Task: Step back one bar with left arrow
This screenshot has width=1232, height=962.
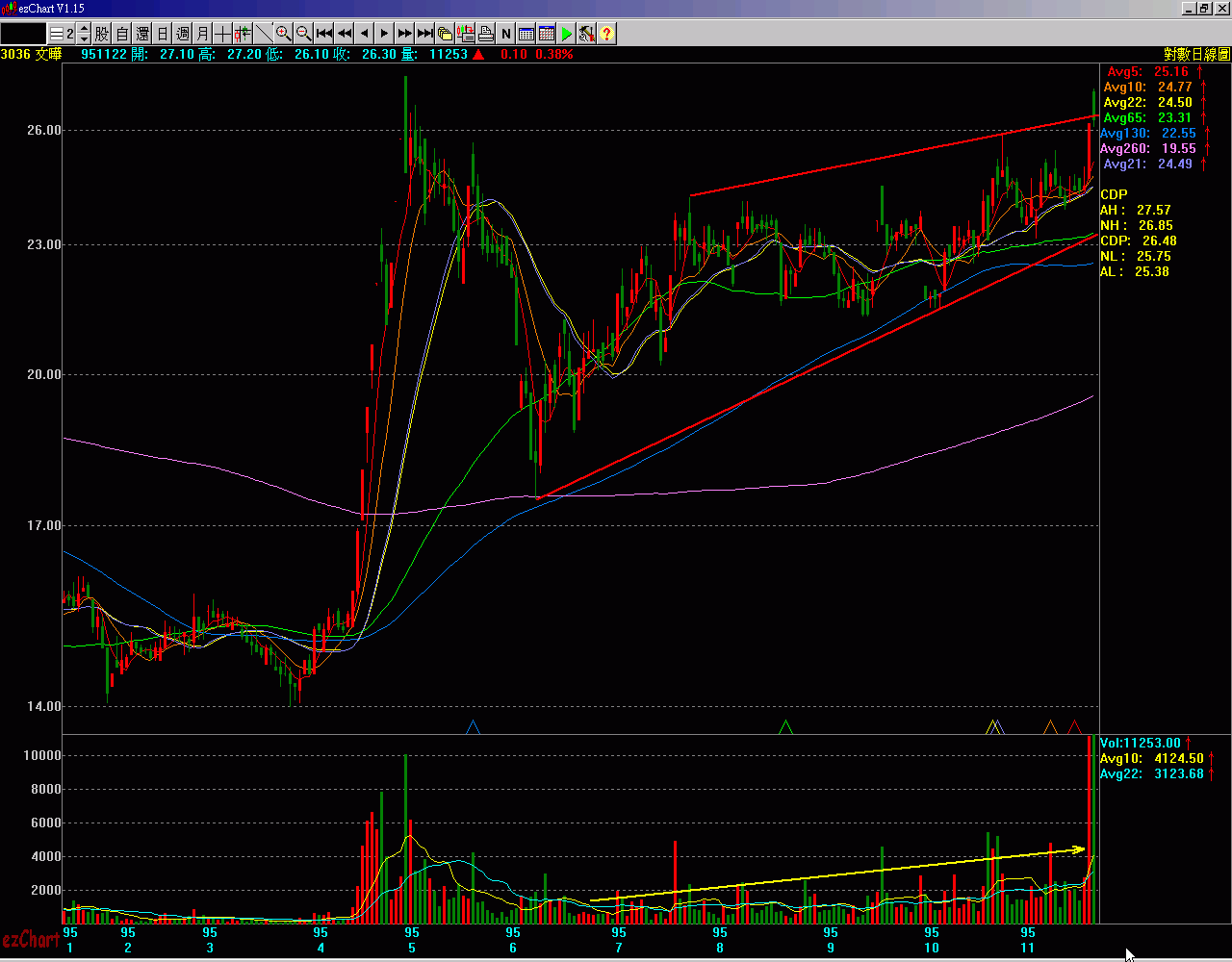Action: click(365, 34)
